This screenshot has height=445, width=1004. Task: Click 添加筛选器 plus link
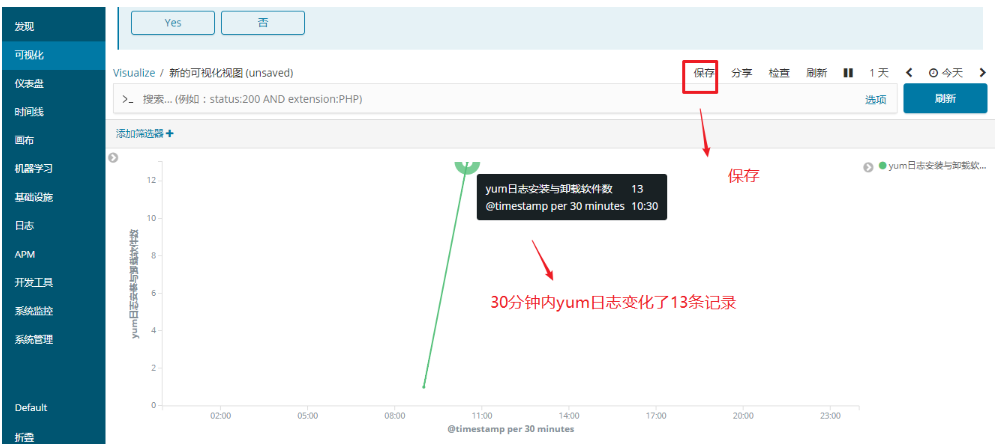145,134
